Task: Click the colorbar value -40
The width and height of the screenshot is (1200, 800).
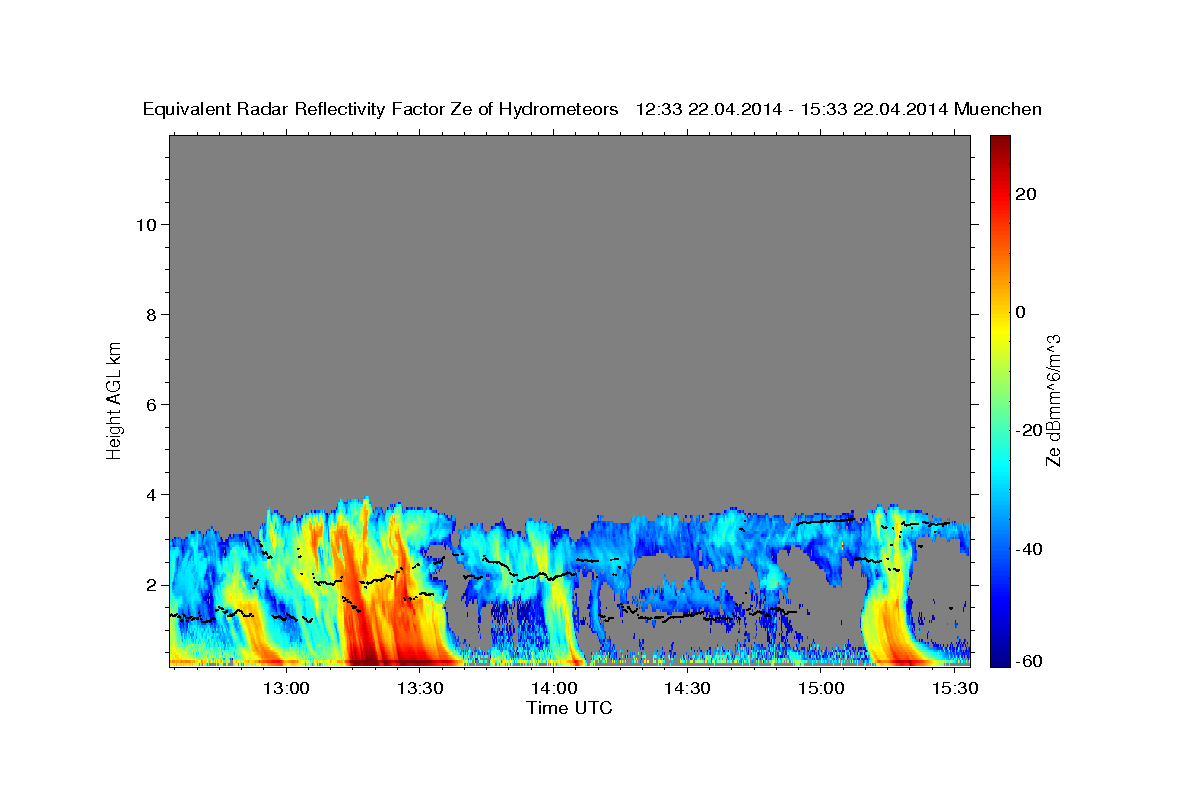Action: (1028, 548)
